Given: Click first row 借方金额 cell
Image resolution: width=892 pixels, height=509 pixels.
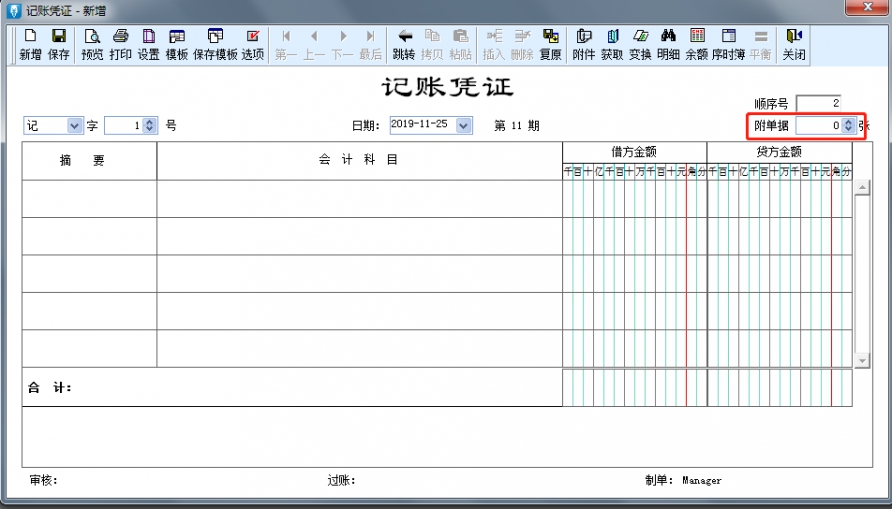Looking at the screenshot, I should 634,198.
